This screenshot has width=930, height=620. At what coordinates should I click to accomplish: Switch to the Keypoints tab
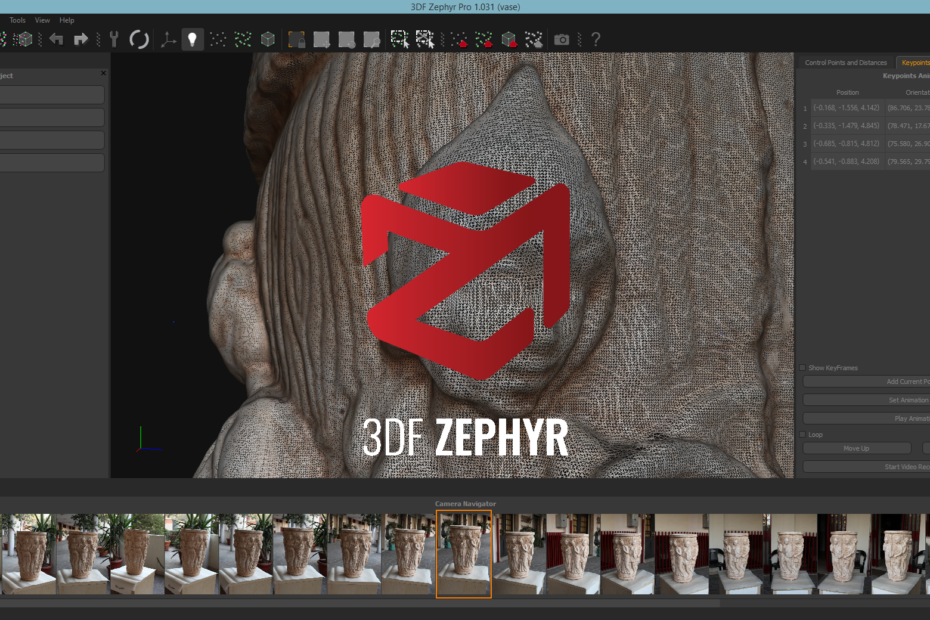(915, 62)
